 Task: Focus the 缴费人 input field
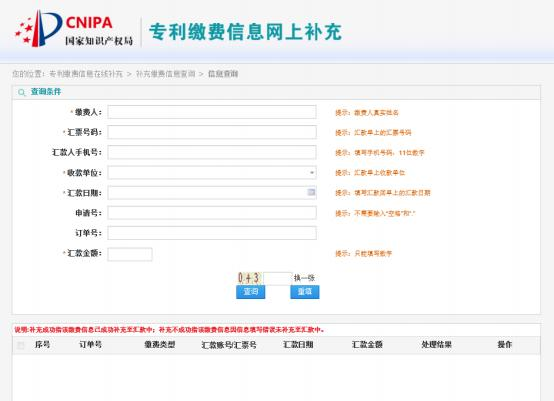pyautogui.click(x=212, y=112)
